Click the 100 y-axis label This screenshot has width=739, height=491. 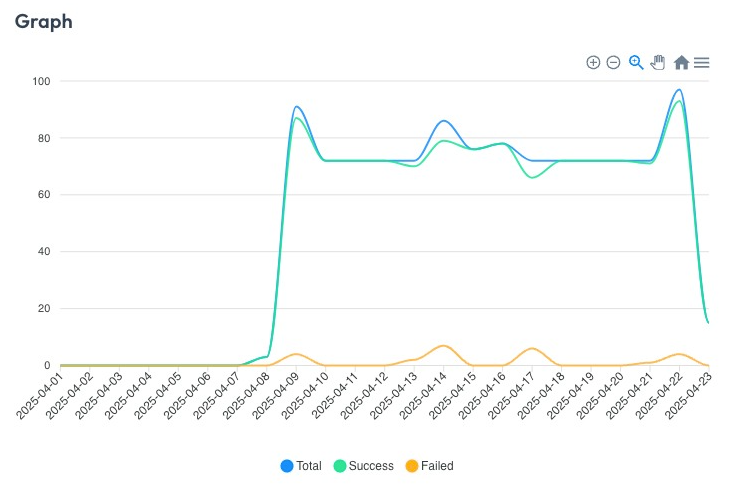click(x=40, y=81)
